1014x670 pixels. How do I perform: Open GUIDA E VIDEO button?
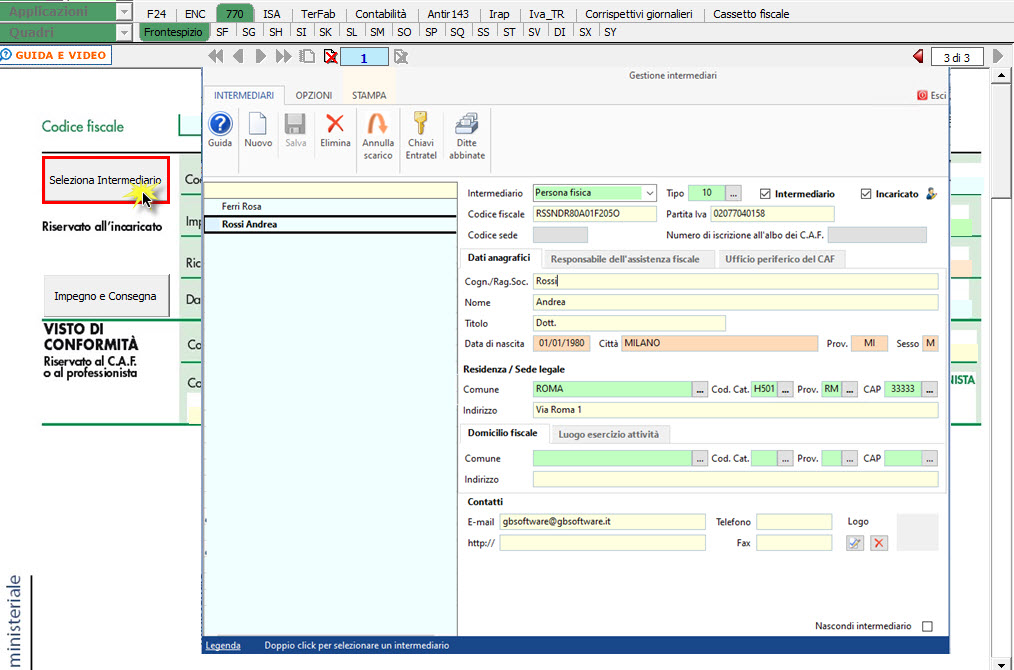(56, 56)
